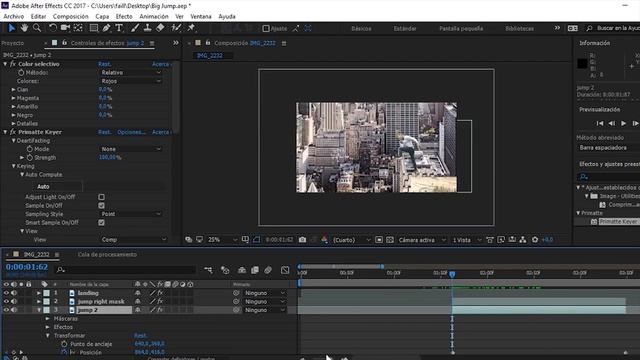Viewport: 640px width, 360px height.
Task: Click Rest. next to Transformar
Action: click(x=141, y=336)
